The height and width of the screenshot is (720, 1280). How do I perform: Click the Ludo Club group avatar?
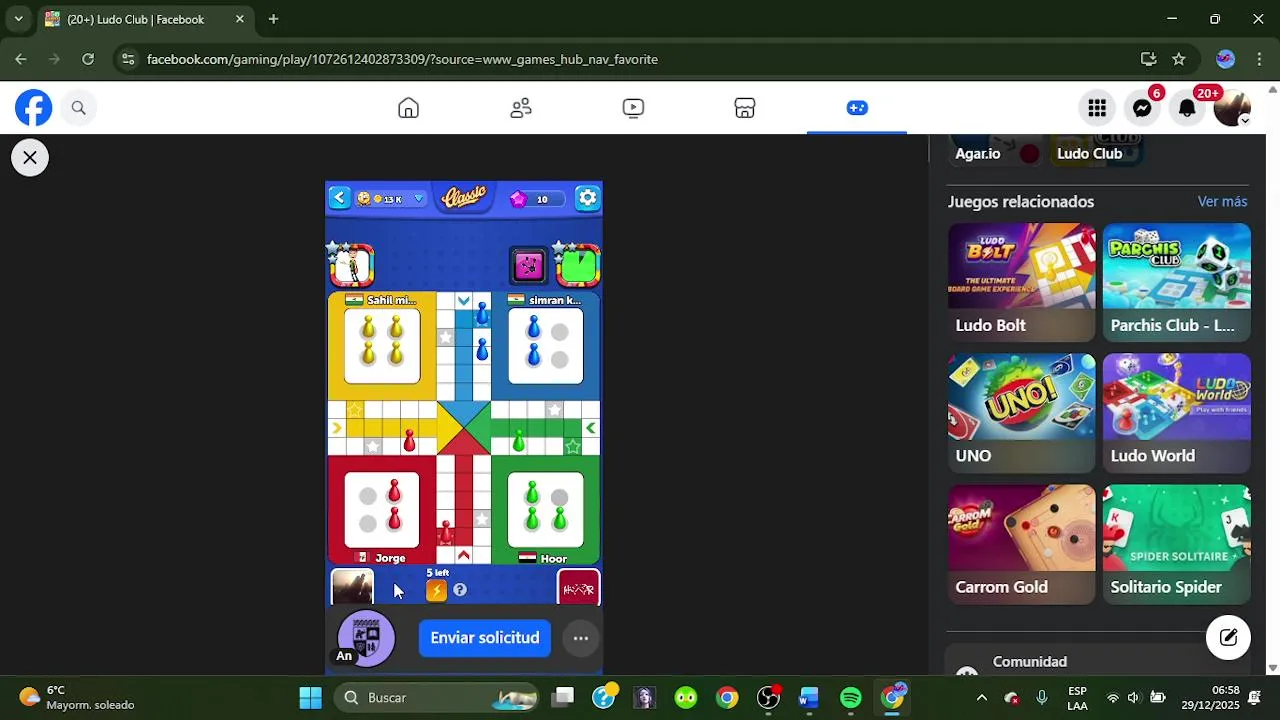366,638
